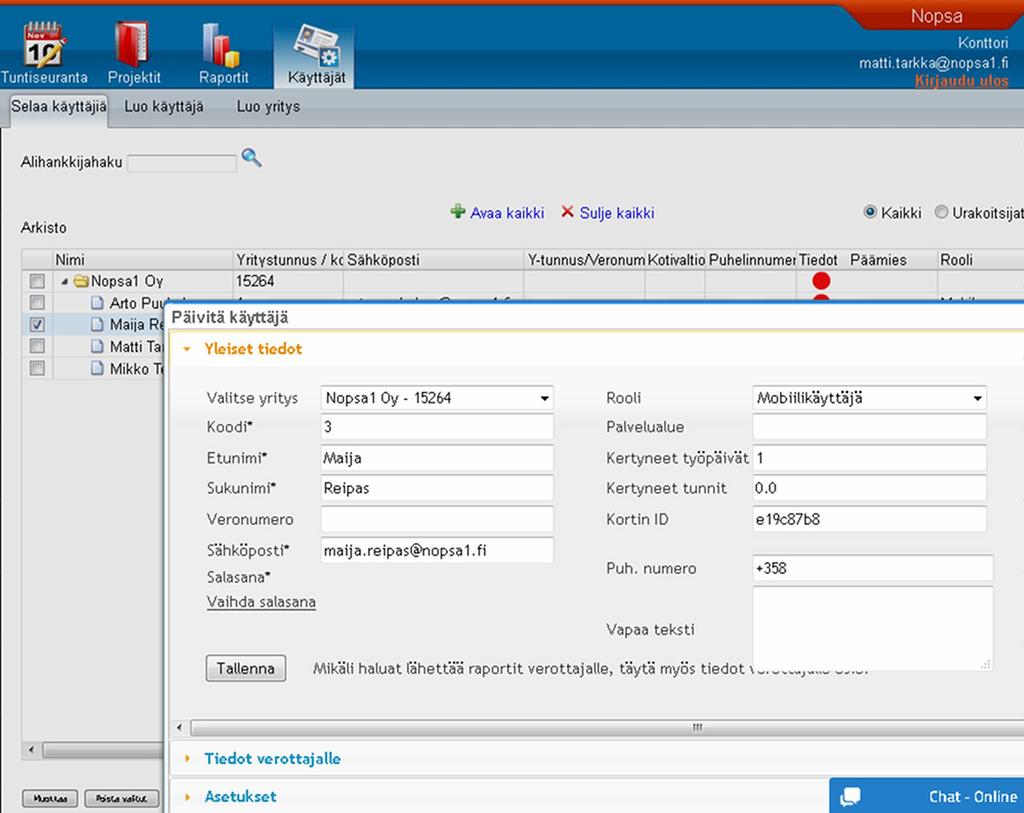The image size is (1024, 813).
Task: Click the Rooli column header
Action: 980,260
